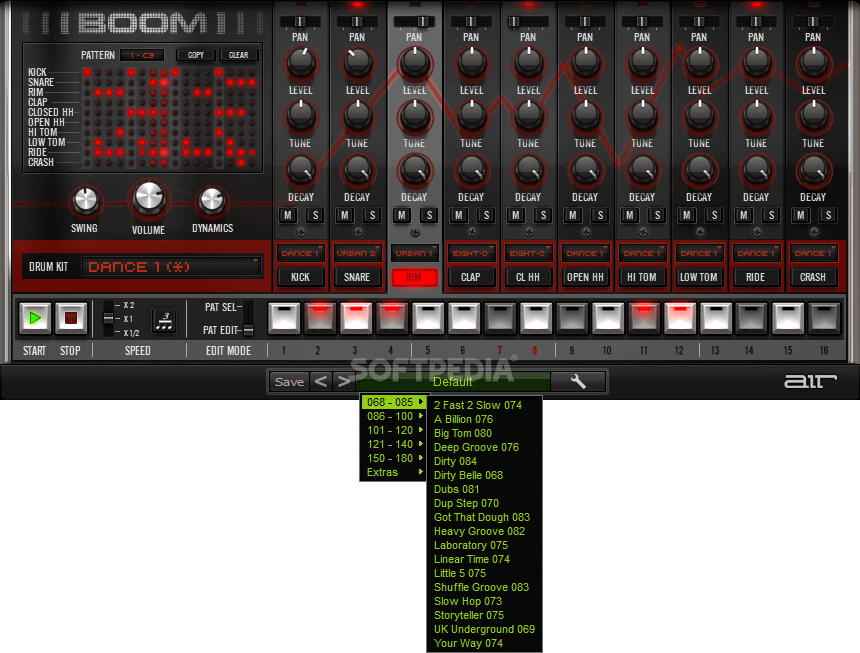Open Crash channel sound dropdown Dance 1
The width and height of the screenshot is (860, 653).
coord(813,253)
